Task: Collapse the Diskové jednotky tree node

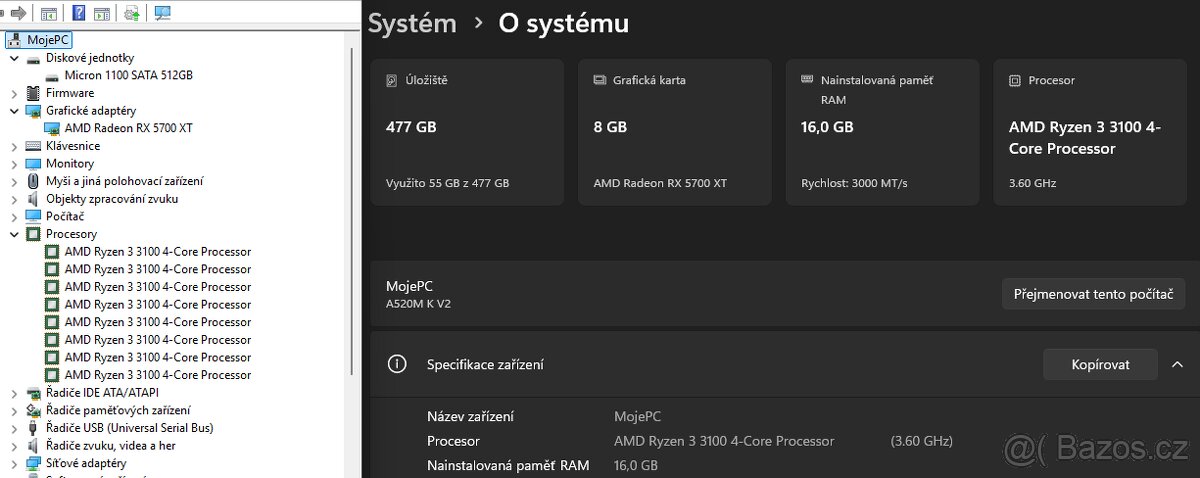Action: [14, 58]
